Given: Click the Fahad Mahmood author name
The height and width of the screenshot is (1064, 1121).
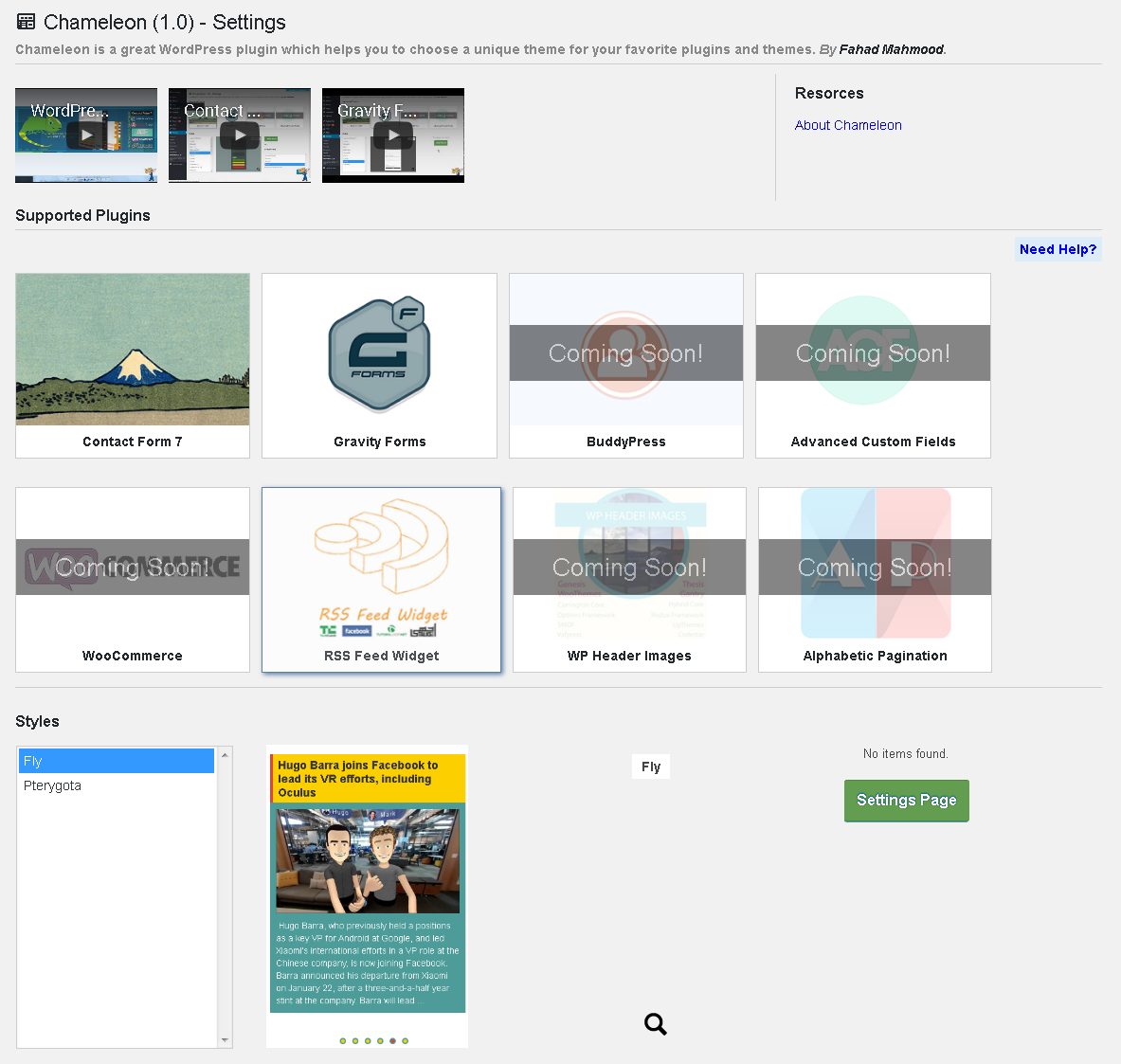Looking at the screenshot, I should tap(891, 49).
